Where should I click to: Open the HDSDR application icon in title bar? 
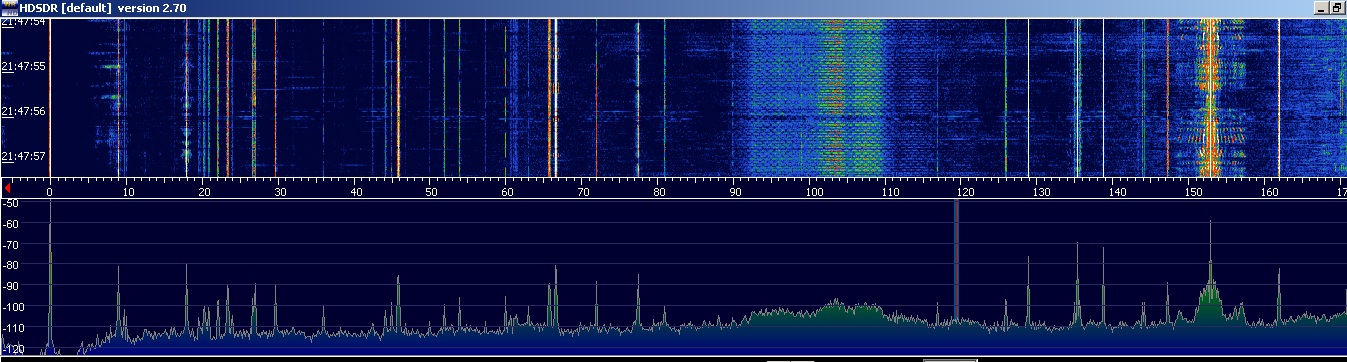pos(8,7)
